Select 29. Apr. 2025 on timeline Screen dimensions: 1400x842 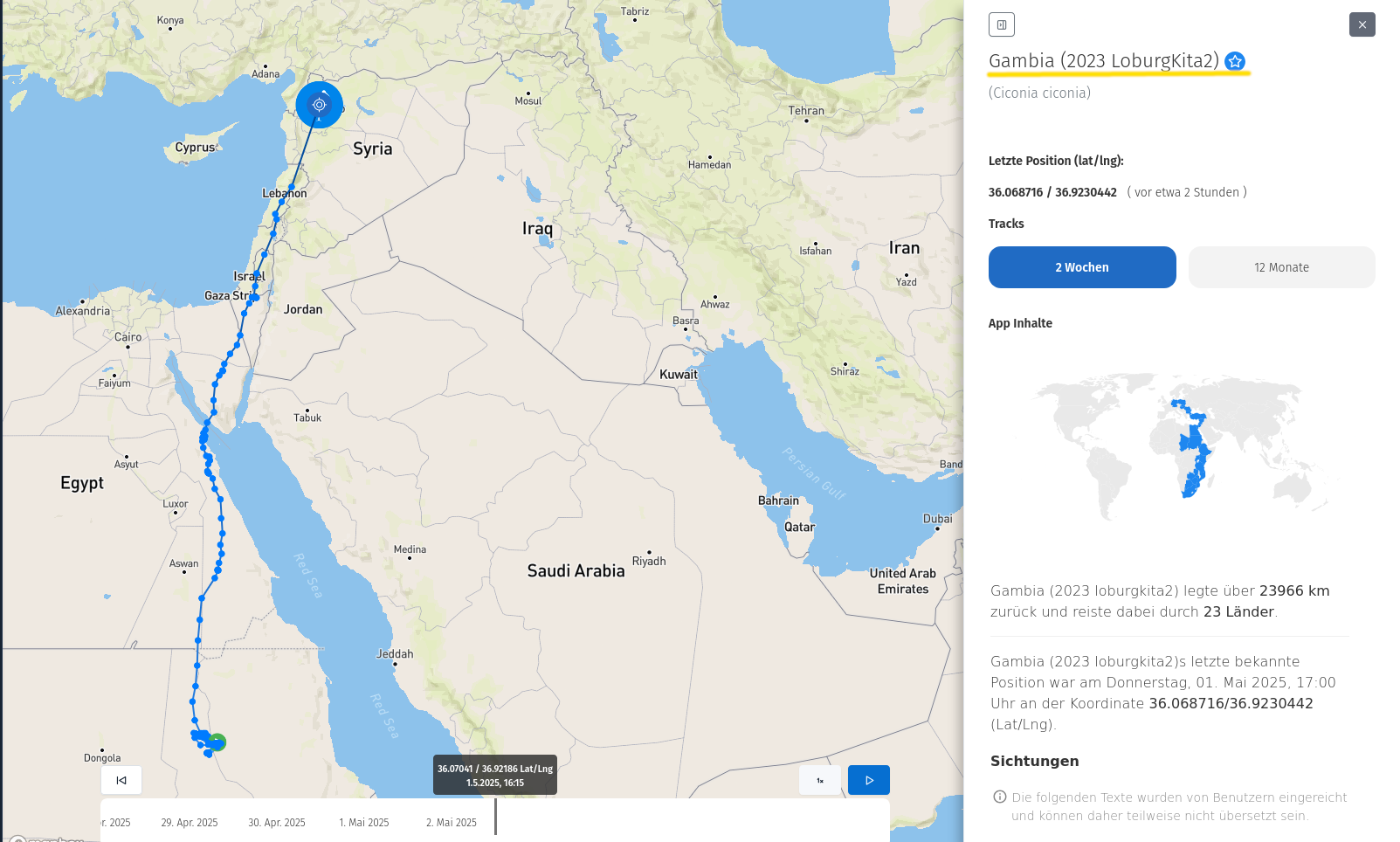tap(190, 823)
